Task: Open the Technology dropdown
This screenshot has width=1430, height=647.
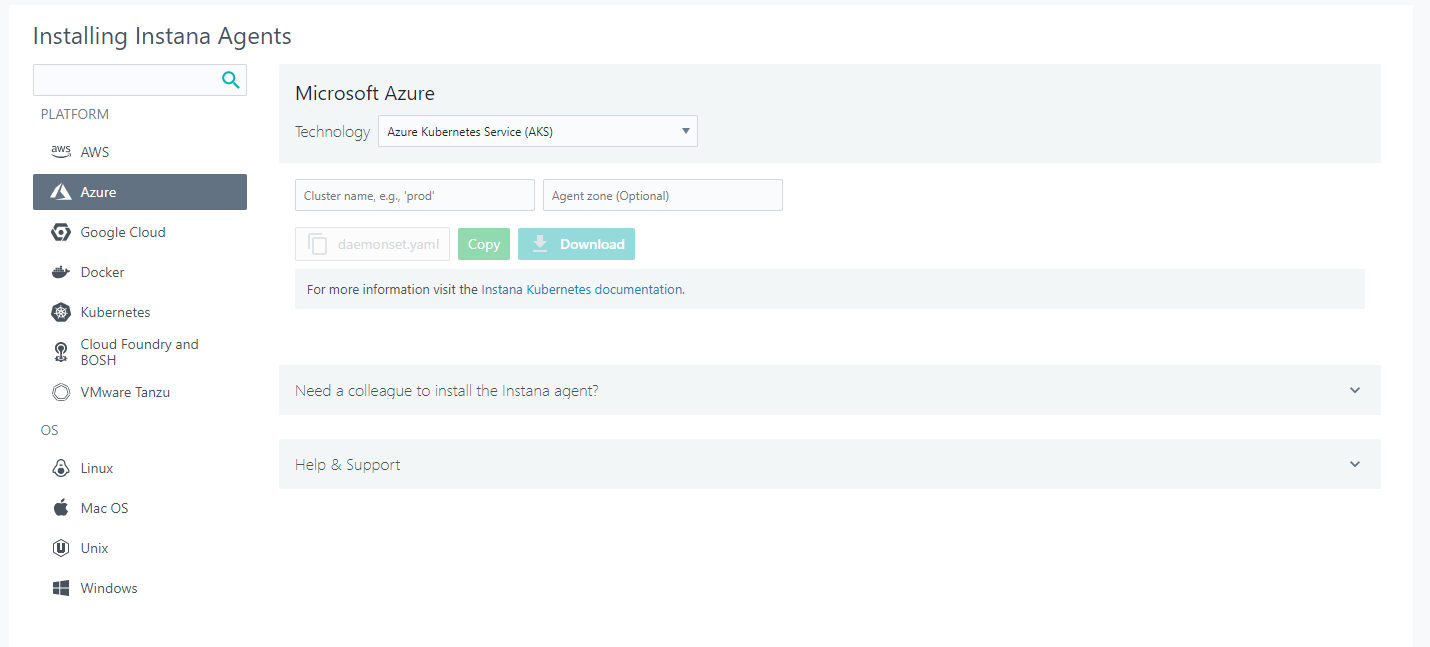Action: point(538,131)
